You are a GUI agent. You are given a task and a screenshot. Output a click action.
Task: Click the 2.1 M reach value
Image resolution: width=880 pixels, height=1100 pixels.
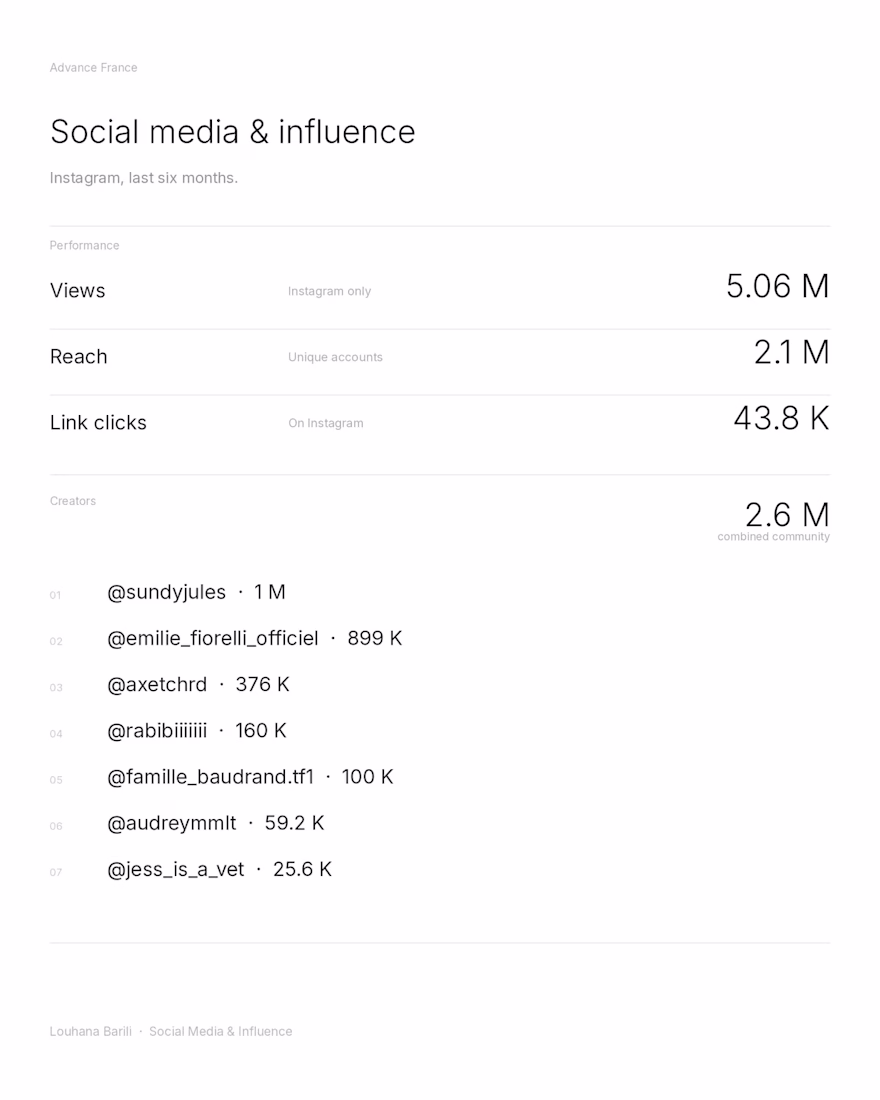[792, 352]
